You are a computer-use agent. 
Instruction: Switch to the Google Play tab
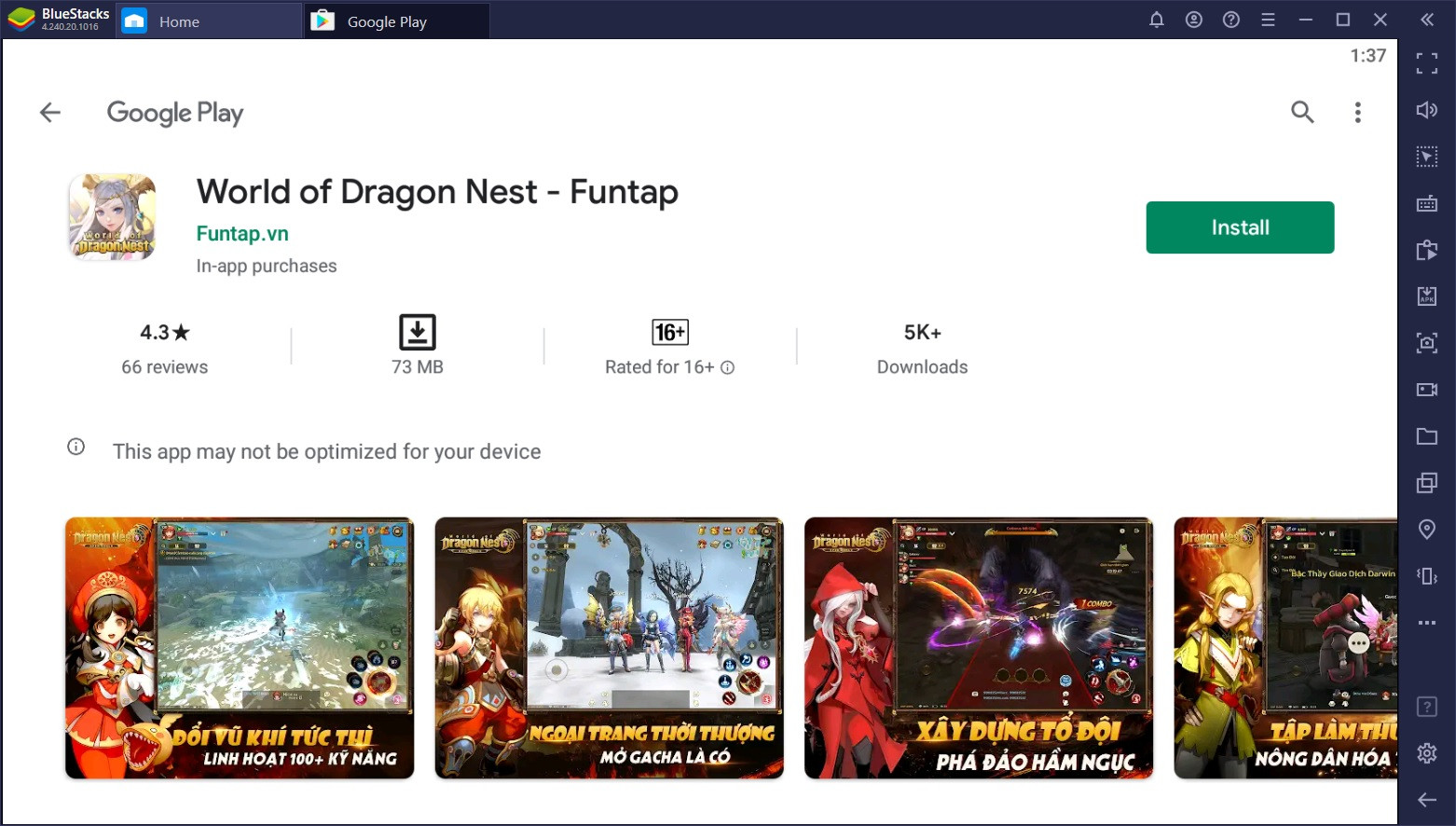[387, 21]
